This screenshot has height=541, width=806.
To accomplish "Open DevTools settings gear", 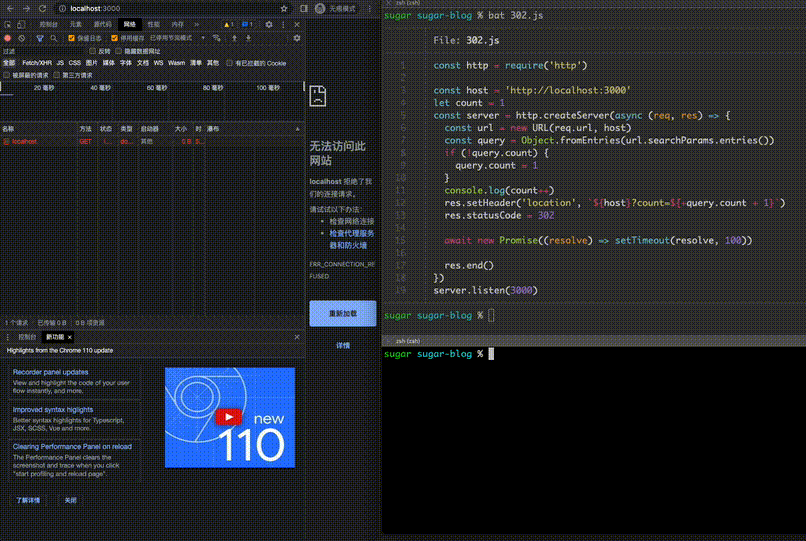I will (x=269, y=24).
